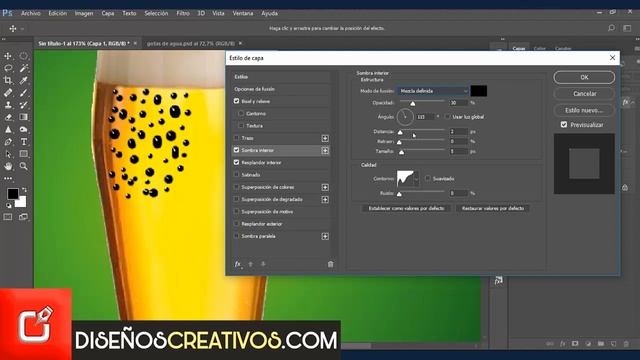Select the Eraser tool
The height and width of the screenshot is (360, 640).
click(x=8, y=117)
